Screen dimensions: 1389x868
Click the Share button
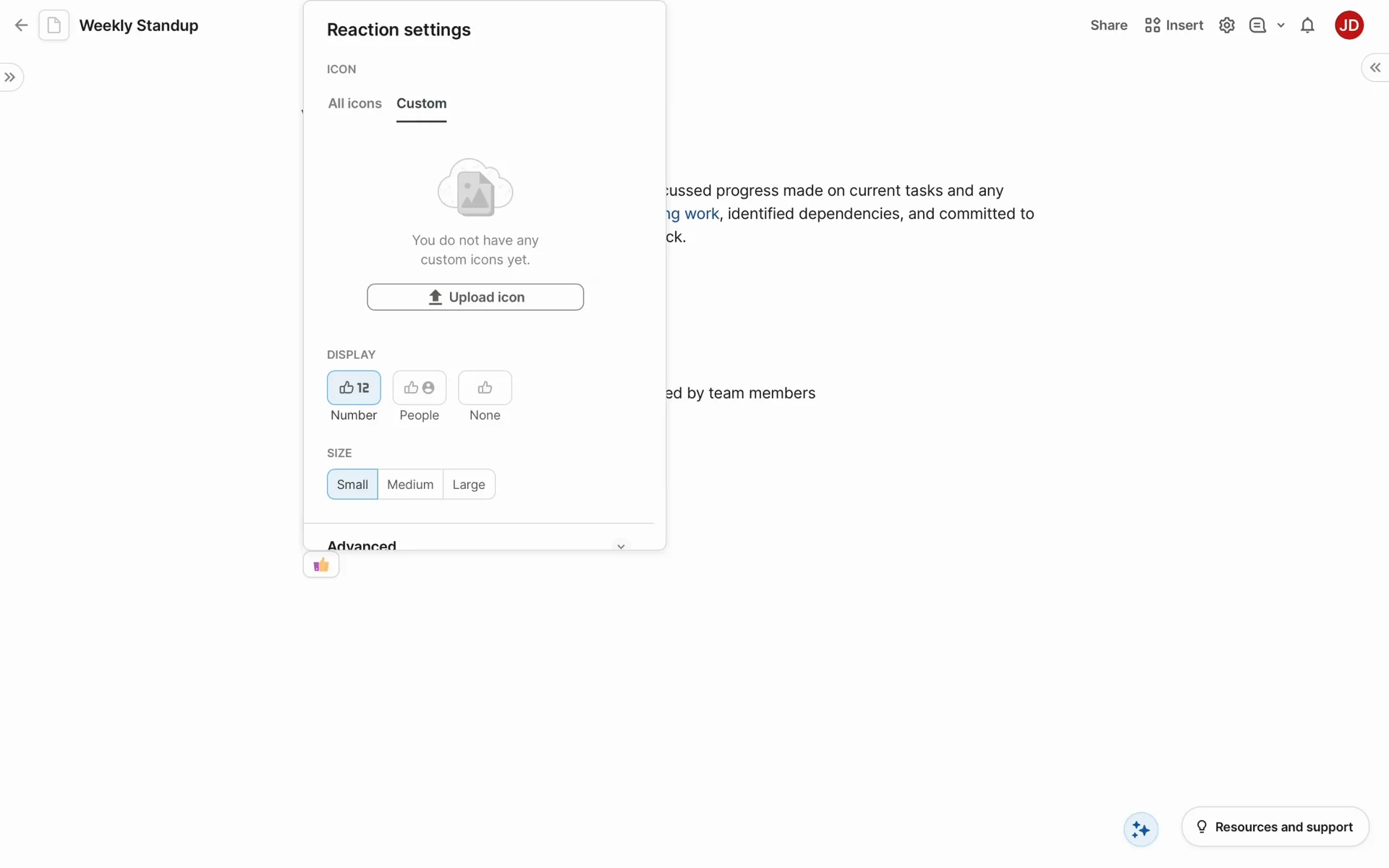pyautogui.click(x=1108, y=25)
